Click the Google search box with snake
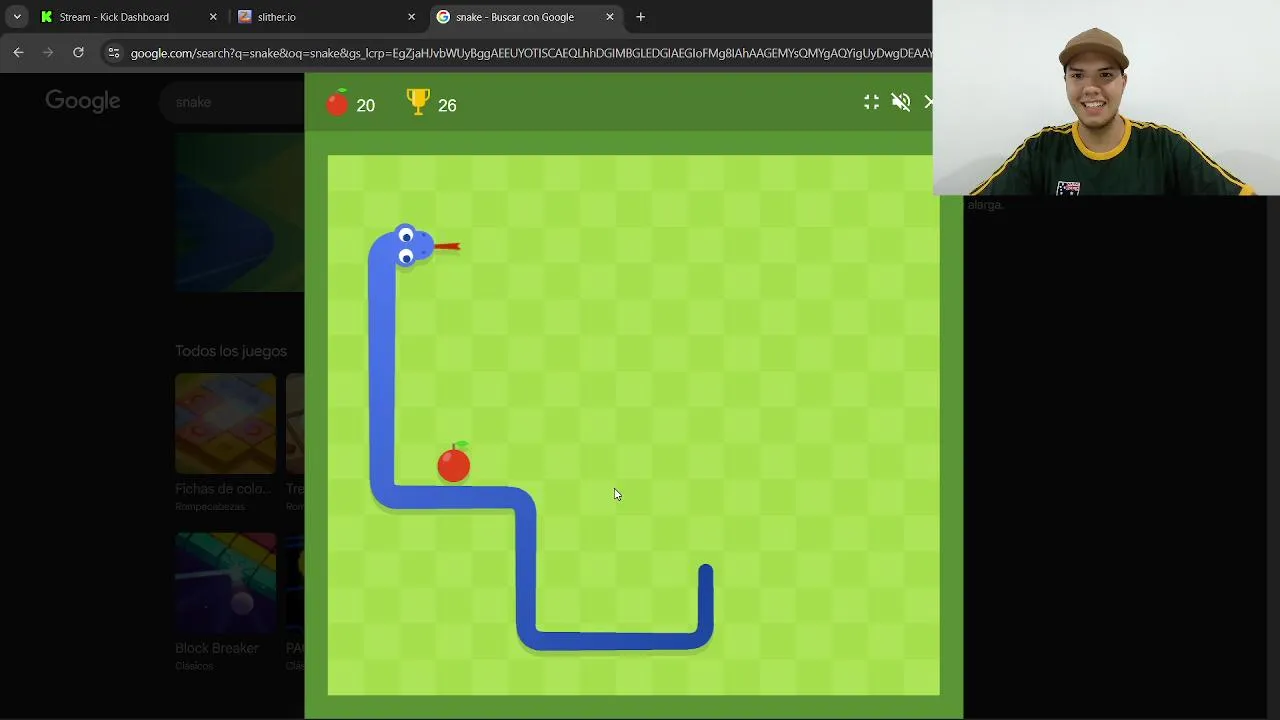This screenshot has width=1280, height=720. [233, 102]
